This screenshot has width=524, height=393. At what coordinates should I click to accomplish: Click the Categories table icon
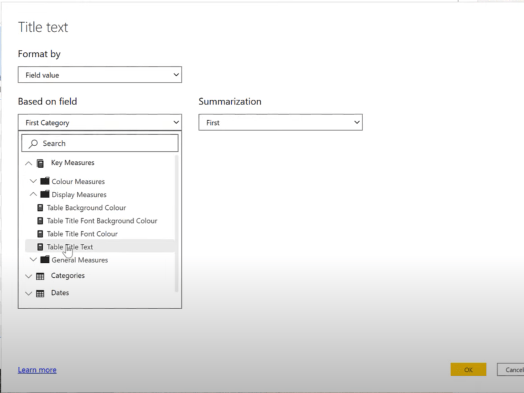click(40, 276)
